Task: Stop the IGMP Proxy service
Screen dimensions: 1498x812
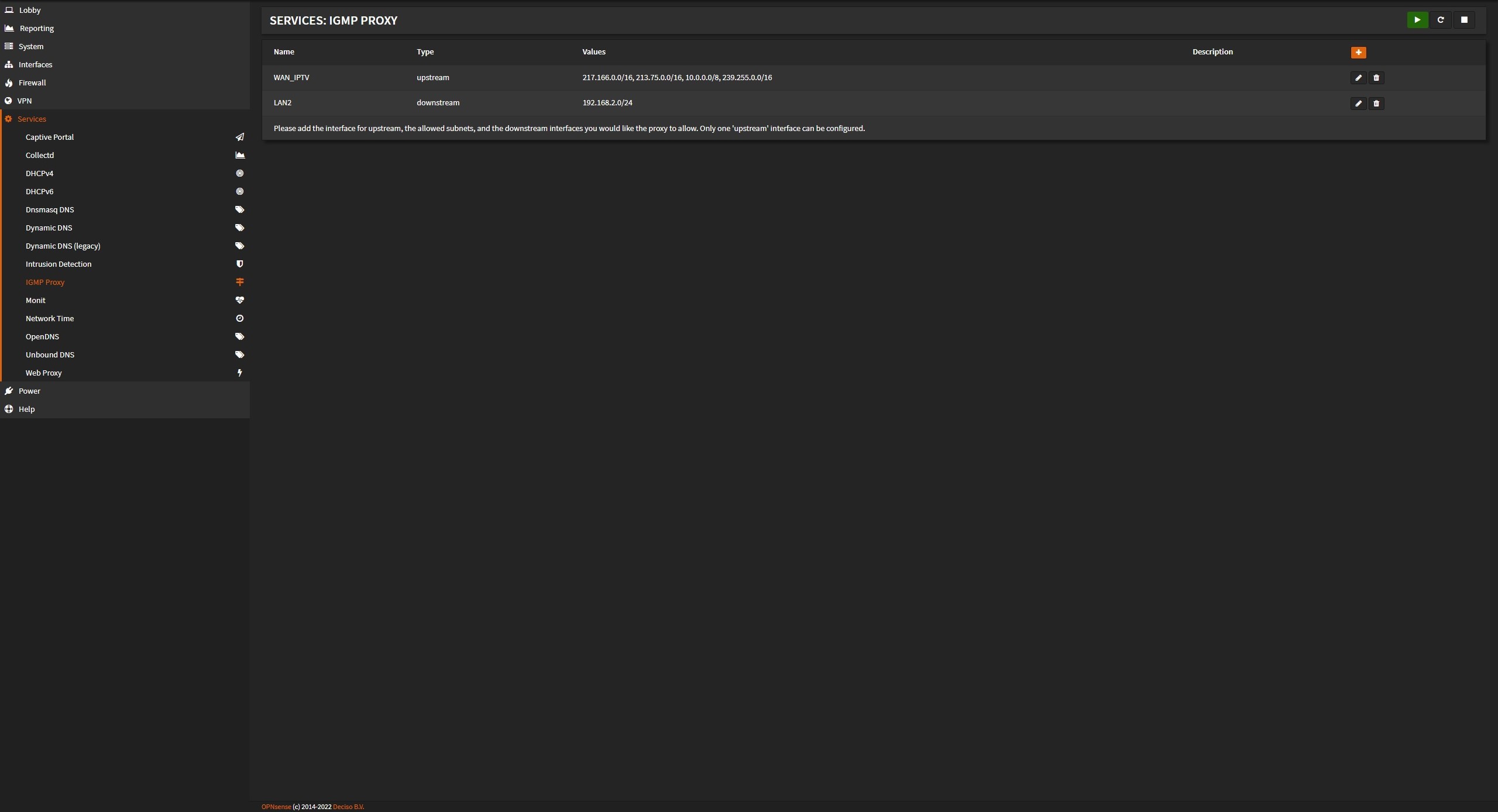Action: click(x=1464, y=20)
